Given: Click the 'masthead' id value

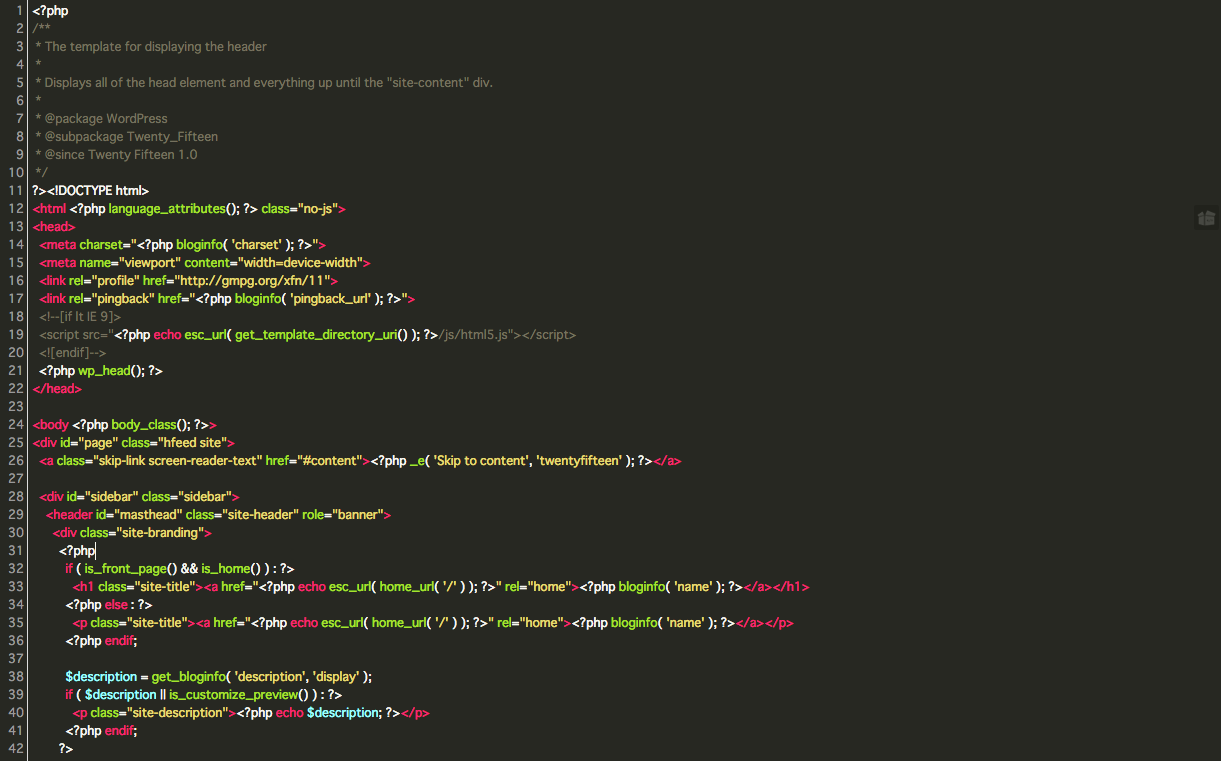Looking at the screenshot, I should 148,514.
